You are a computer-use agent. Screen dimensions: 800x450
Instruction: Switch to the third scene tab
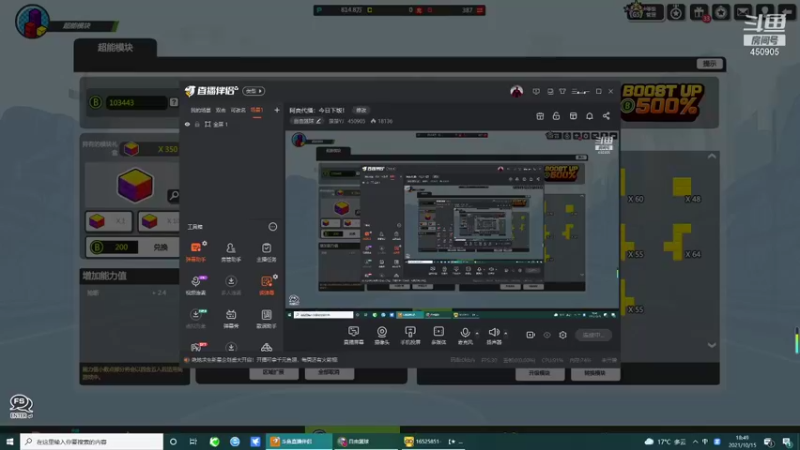pos(238,110)
